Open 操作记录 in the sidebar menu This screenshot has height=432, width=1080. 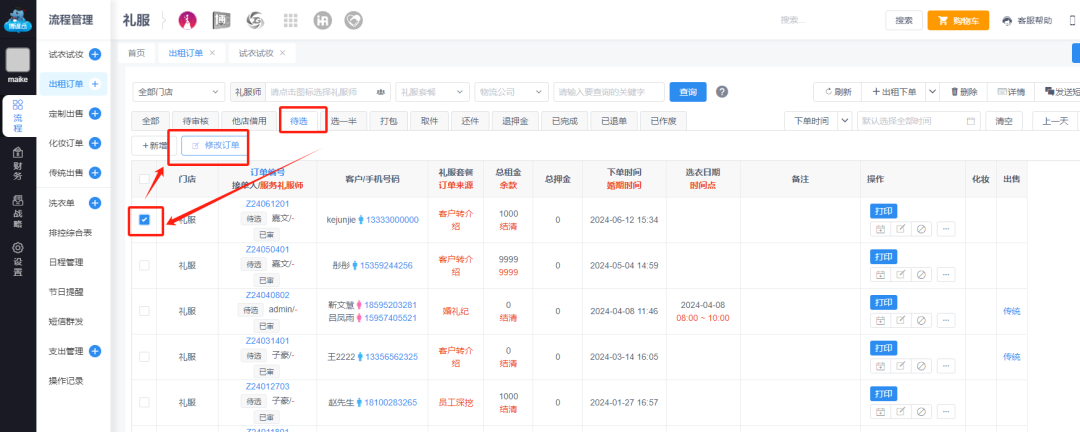tap(66, 381)
